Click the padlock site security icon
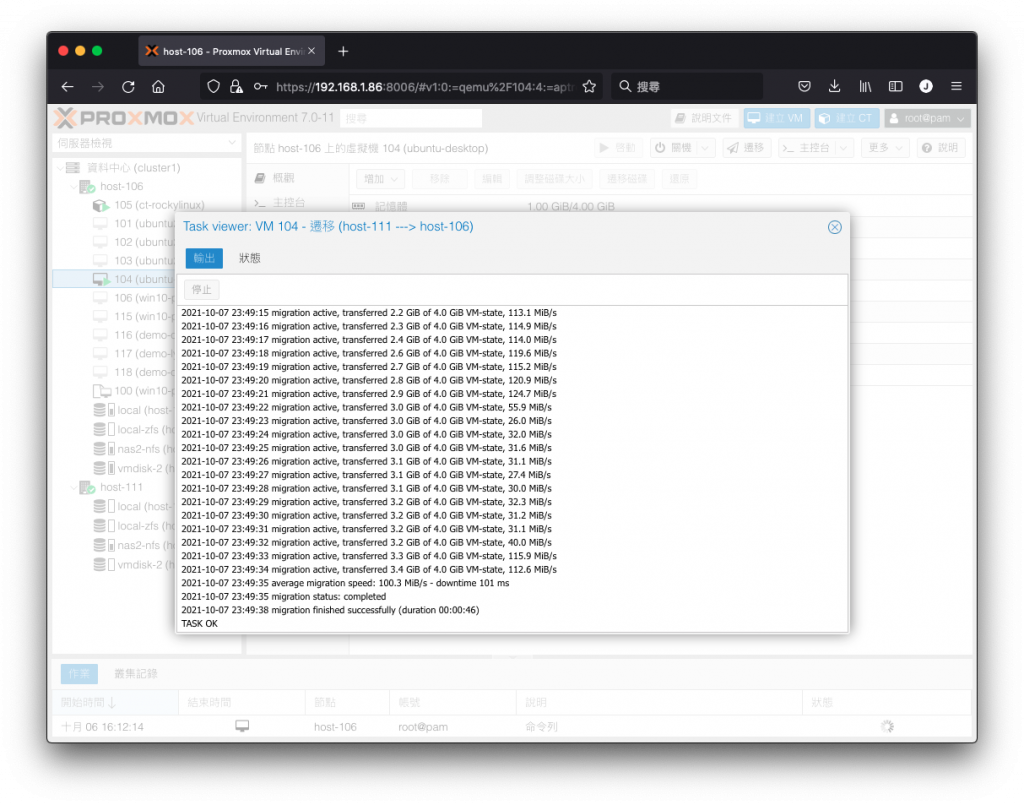This screenshot has height=805, width=1024. click(236, 87)
